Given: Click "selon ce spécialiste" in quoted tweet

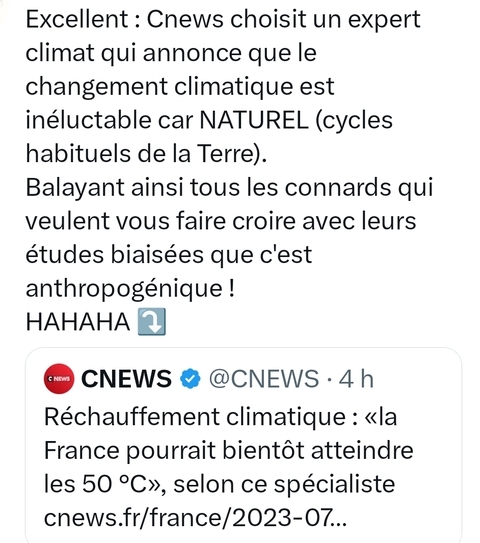Looking at the screenshot, I should (284, 484).
